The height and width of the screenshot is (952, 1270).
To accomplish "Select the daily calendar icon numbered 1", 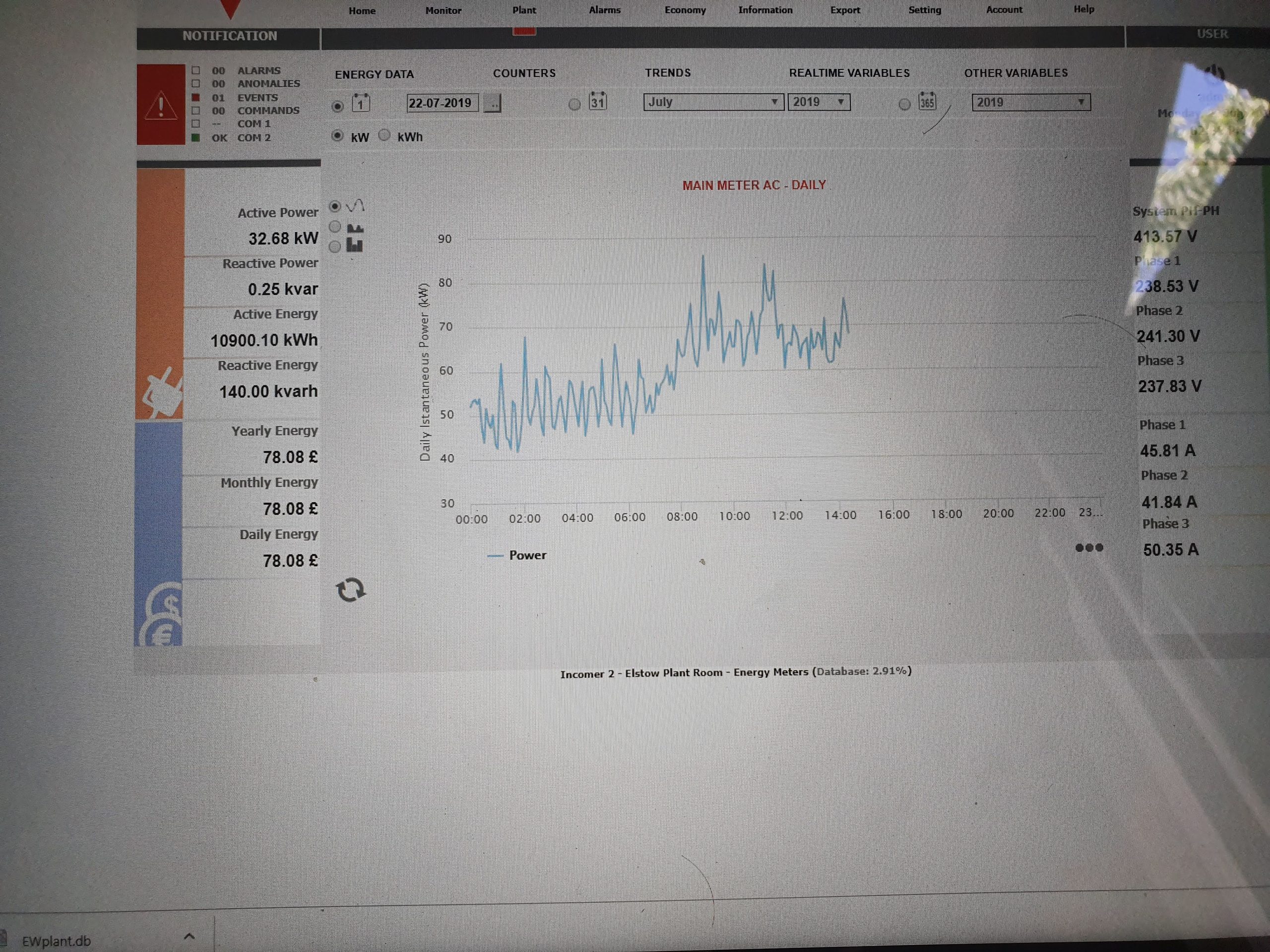I will pyautogui.click(x=361, y=103).
